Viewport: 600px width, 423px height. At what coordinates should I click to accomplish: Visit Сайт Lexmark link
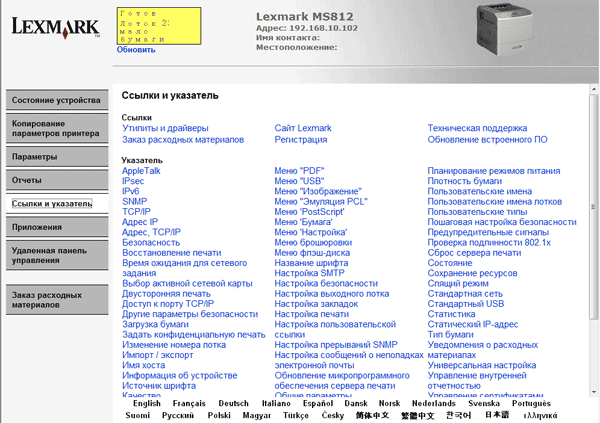coord(303,128)
